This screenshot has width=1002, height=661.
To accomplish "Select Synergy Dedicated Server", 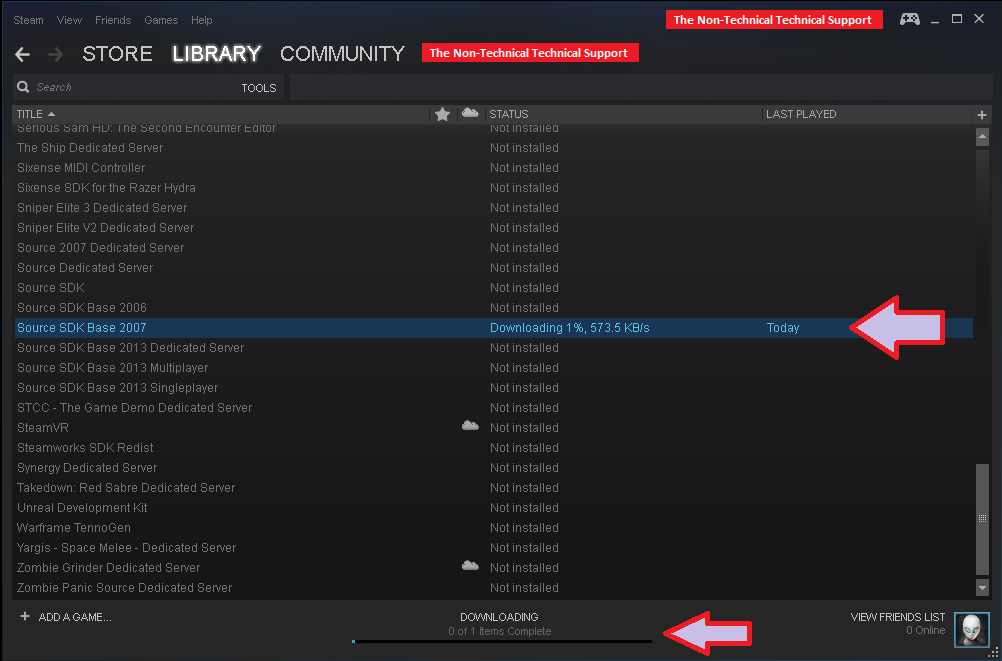I will coord(87,467).
